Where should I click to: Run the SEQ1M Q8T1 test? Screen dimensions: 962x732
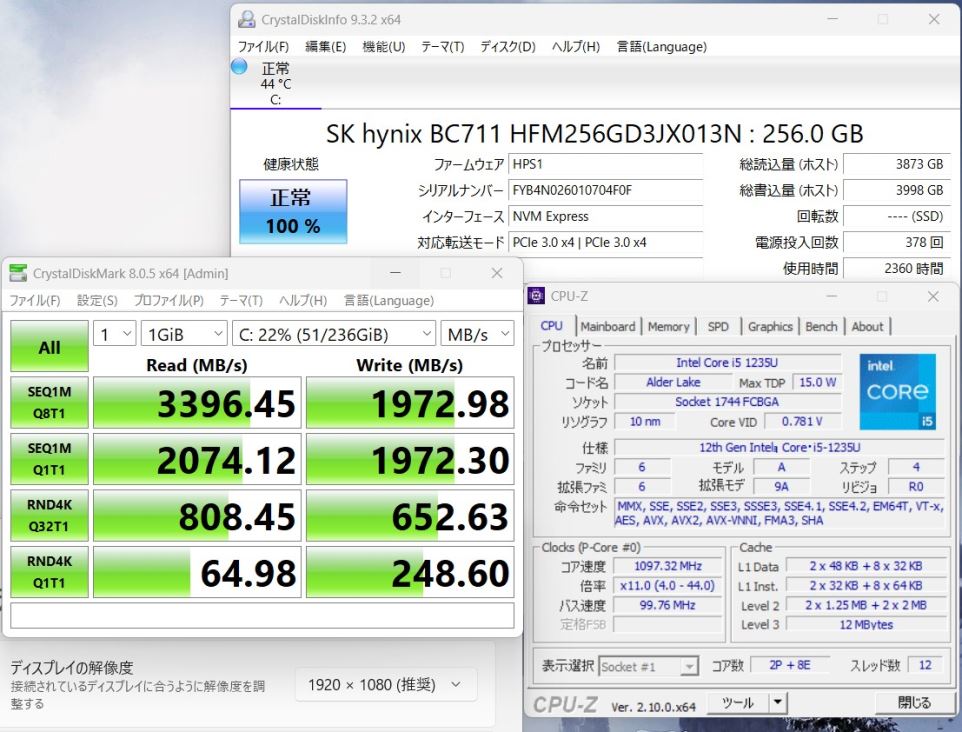coord(50,403)
